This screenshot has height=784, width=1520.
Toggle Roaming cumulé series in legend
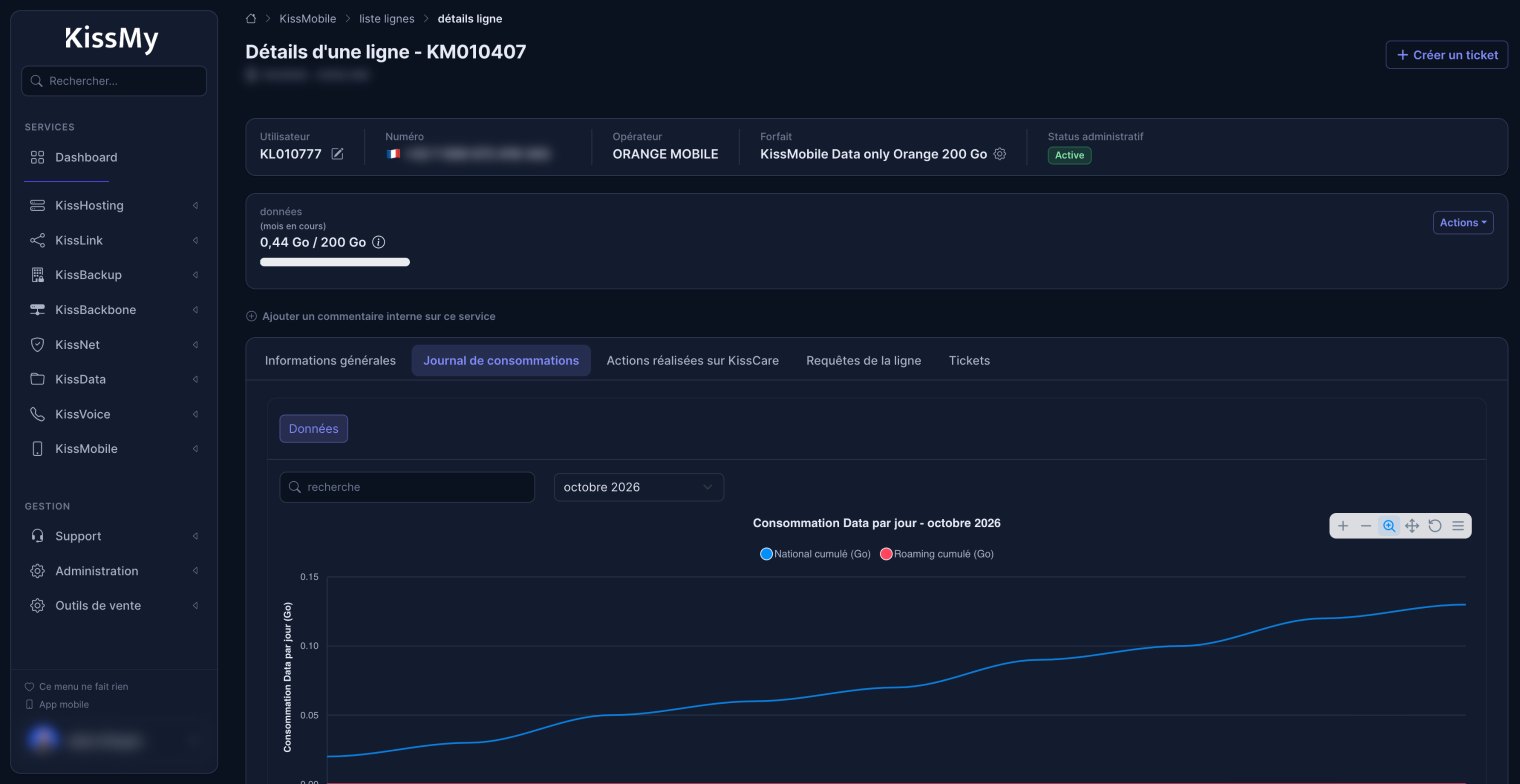click(x=937, y=554)
